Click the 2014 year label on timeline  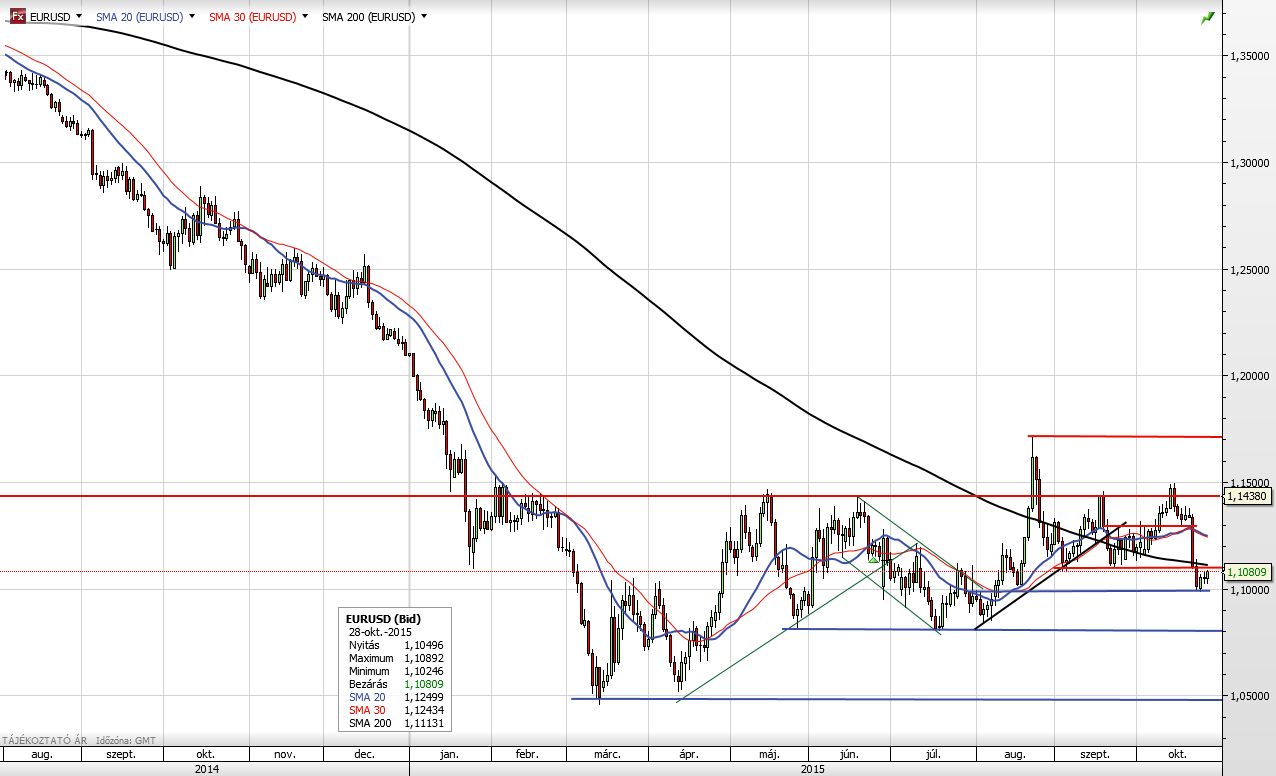[x=206, y=768]
